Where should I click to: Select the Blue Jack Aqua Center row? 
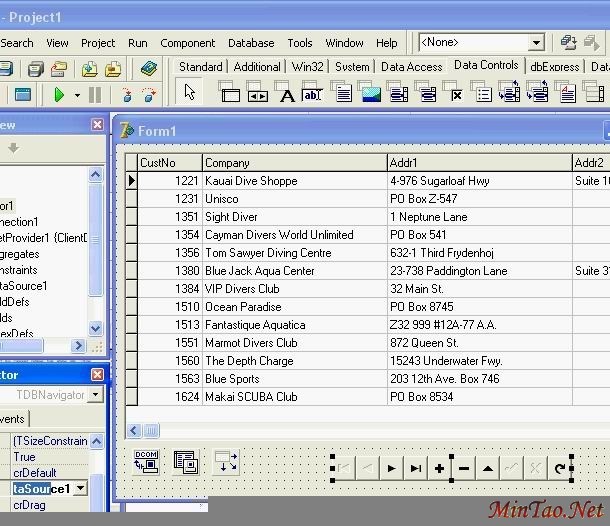[x=260, y=271]
